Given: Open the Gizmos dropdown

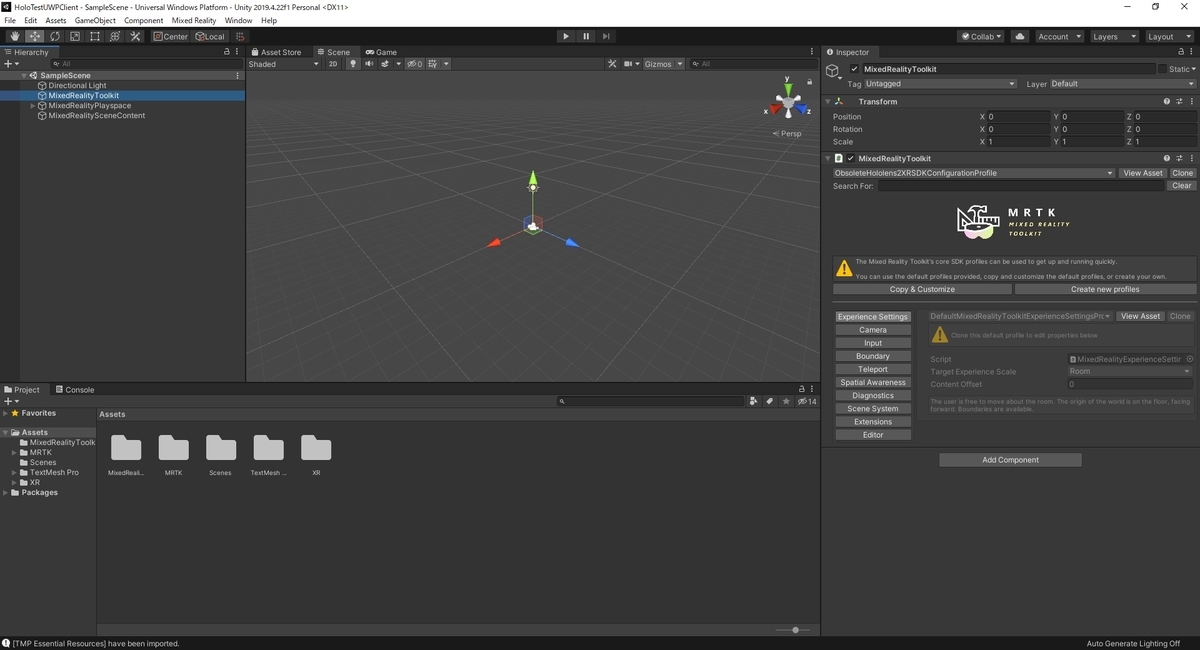Looking at the screenshot, I should 663,64.
